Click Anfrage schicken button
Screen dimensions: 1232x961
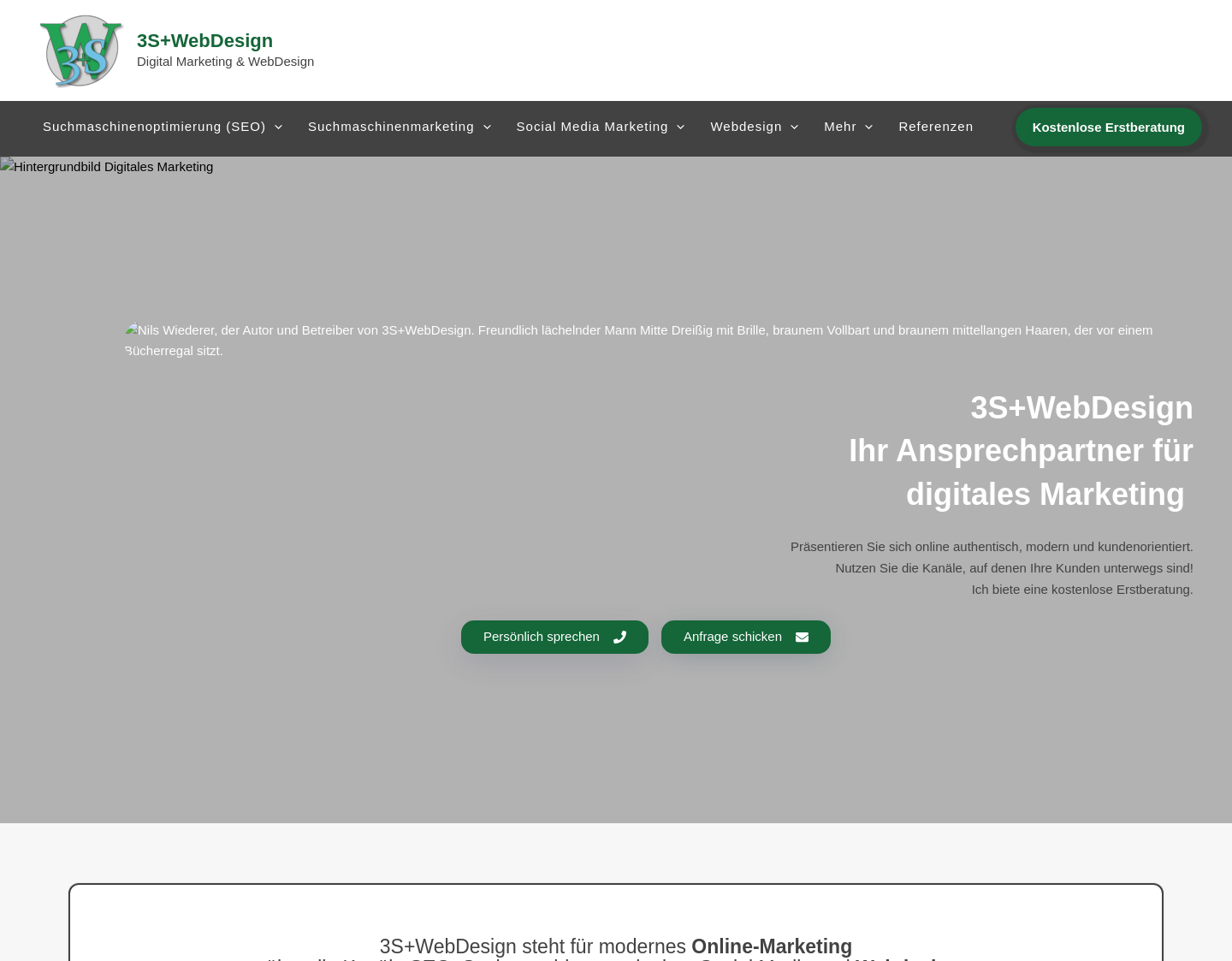coord(745,637)
